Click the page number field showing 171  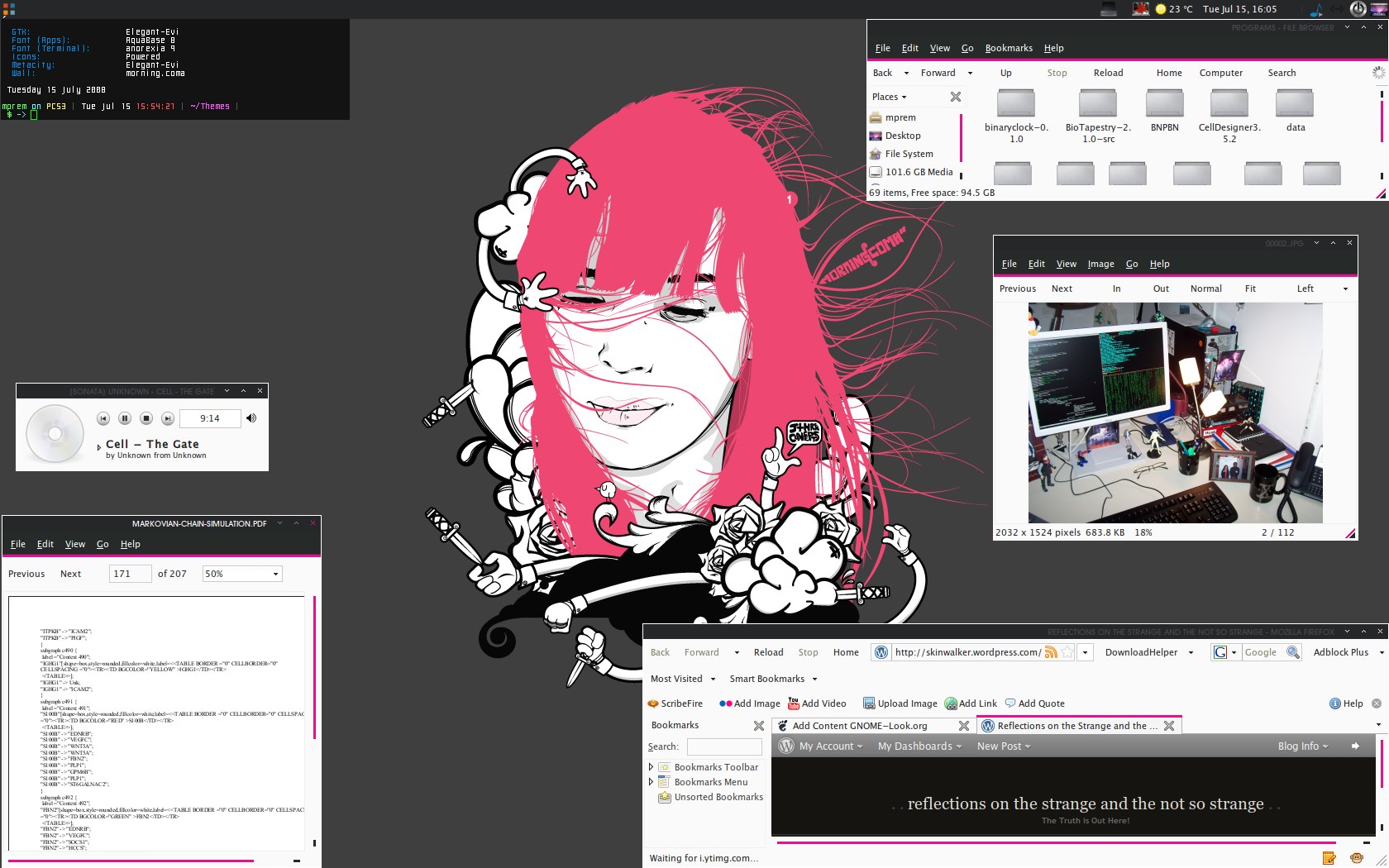click(130, 574)
